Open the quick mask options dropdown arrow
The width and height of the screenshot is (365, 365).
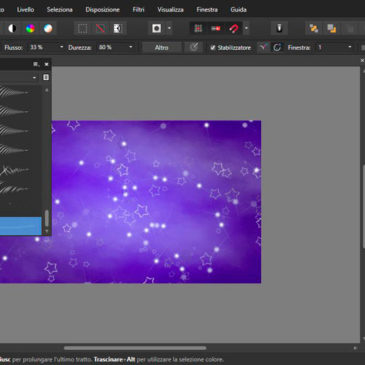(169, 29)
